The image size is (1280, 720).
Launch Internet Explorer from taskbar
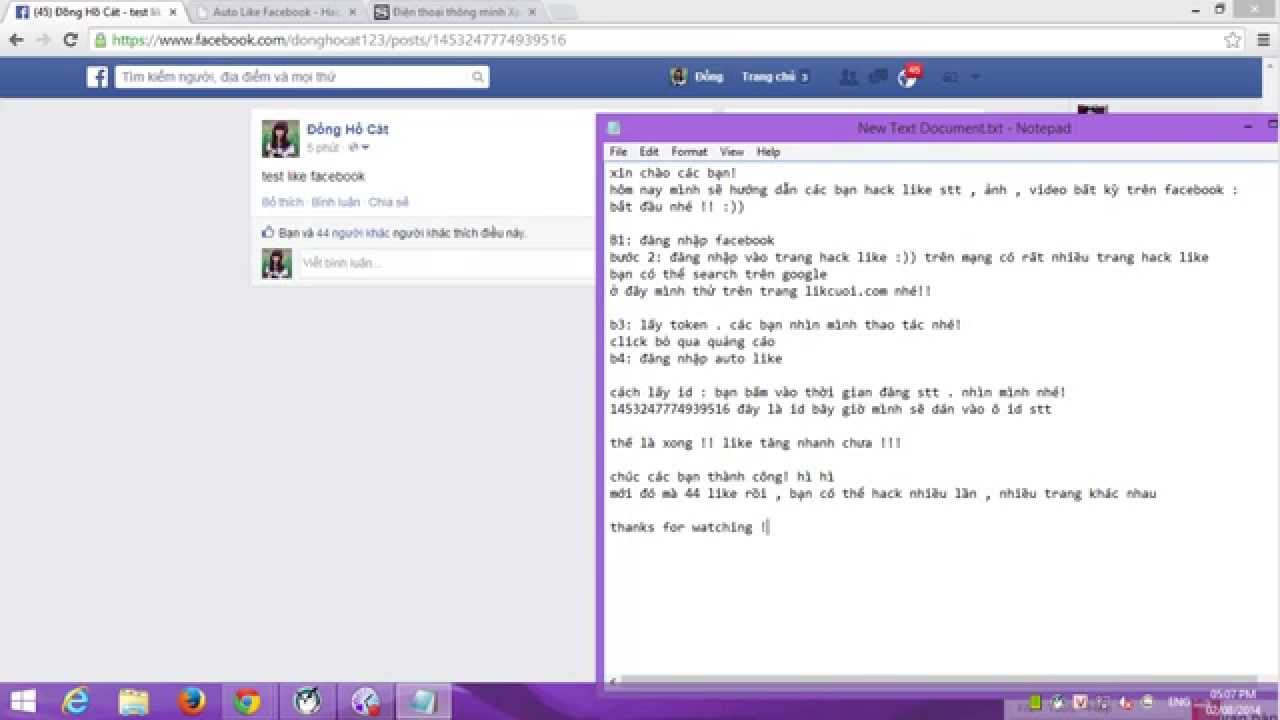click(77, 701)
